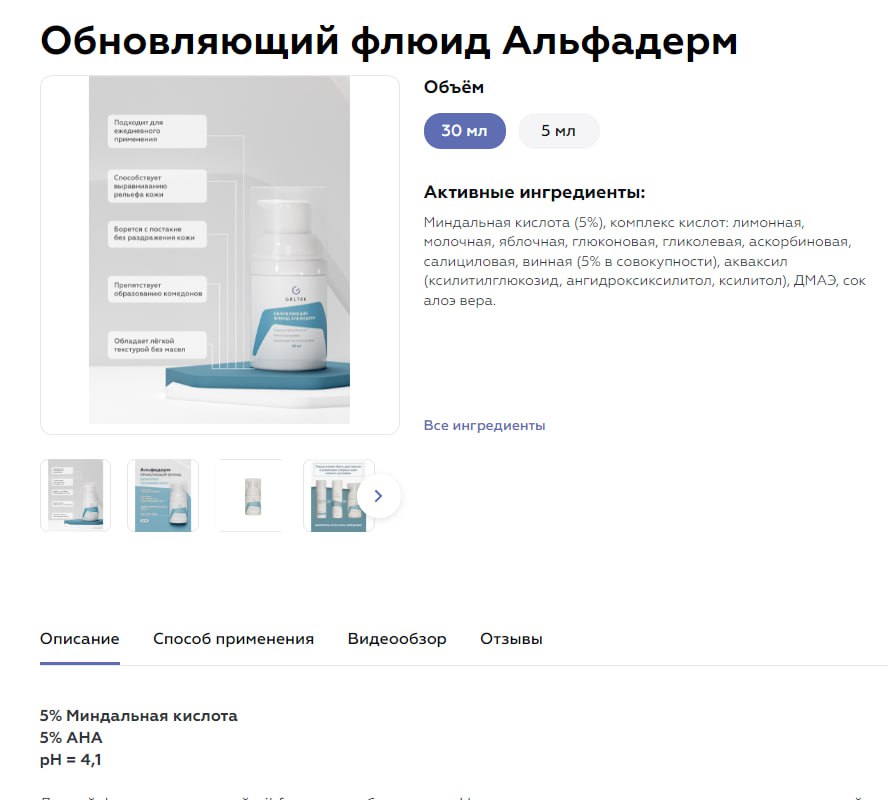Open the main product image
The height and width of the screenshot is (800, 888).
click(x=220, y=255)
